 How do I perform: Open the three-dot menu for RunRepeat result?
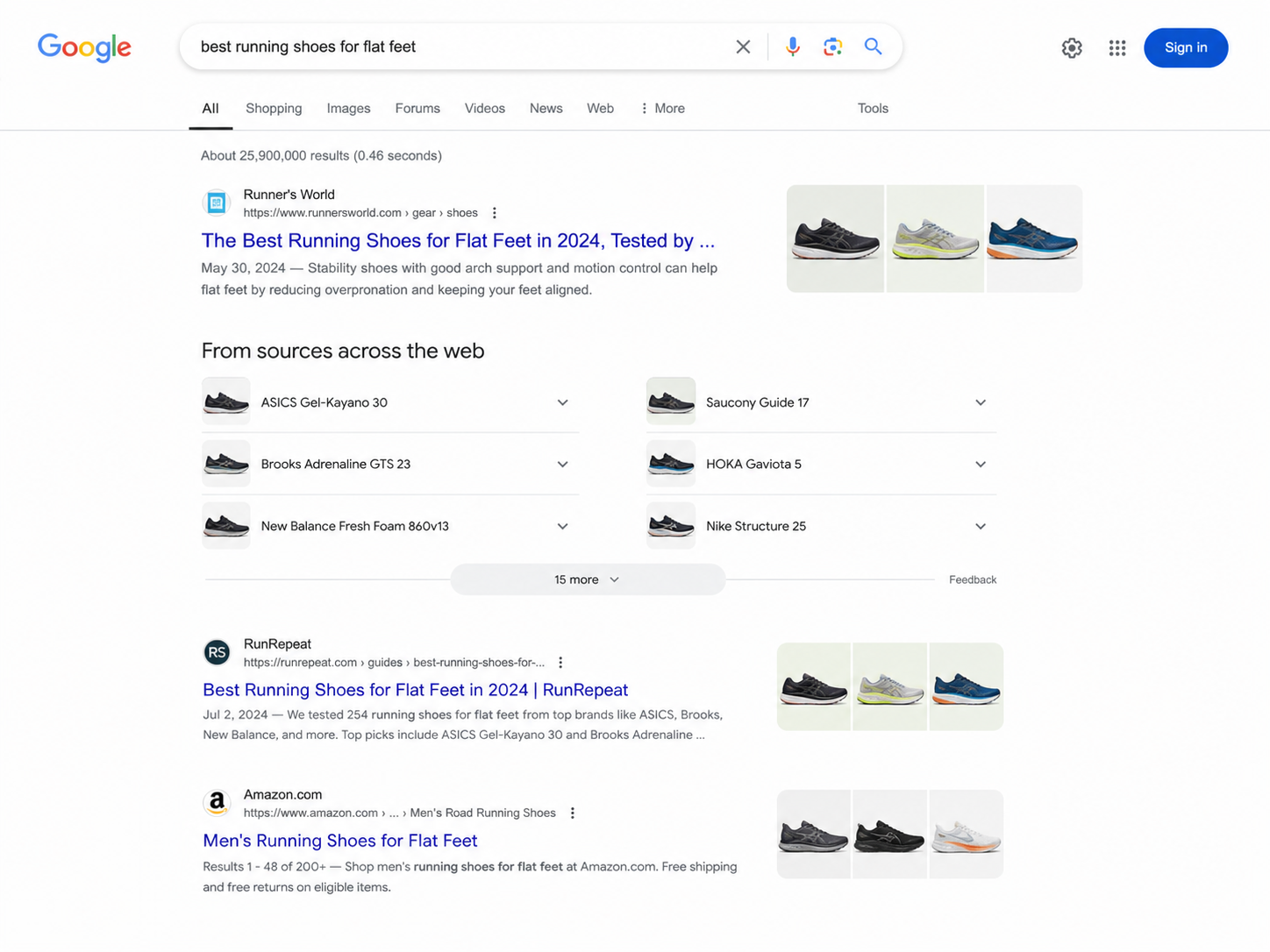click(560, 663)
